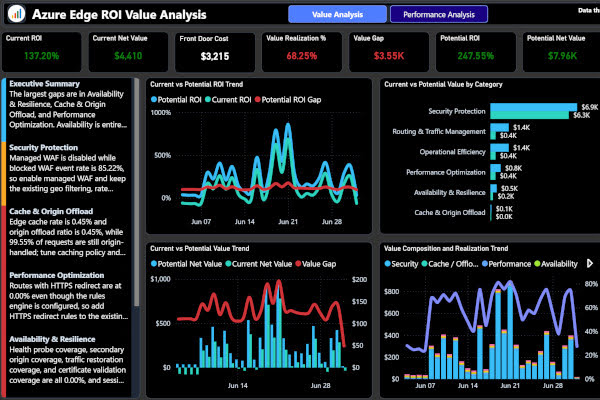The width and height of the screenshot is (600, 400).
Task: Select the Value Gap $3.55K card
Action: pyautogui.click(x=389, y=52)
